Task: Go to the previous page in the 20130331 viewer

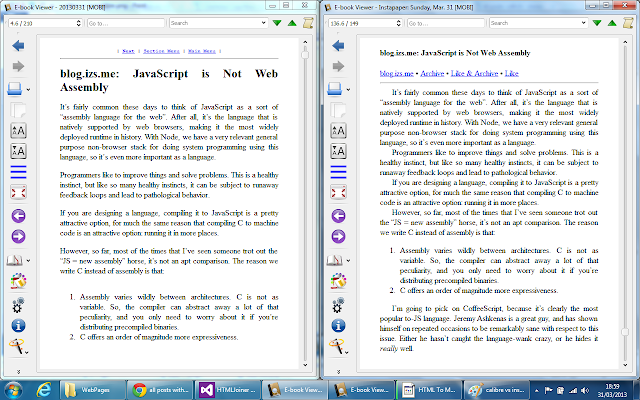Action: [x=18, y=216]
